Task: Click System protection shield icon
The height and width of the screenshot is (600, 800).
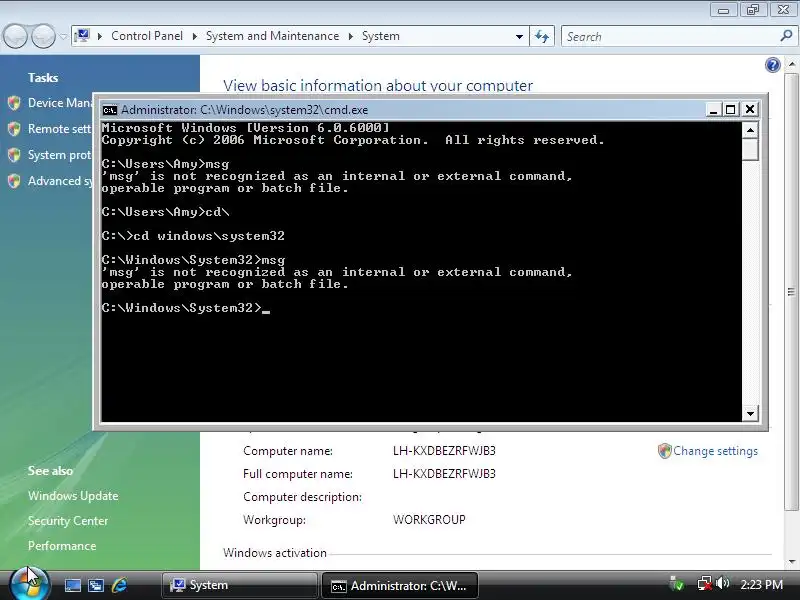Action: tap(14, 155)
